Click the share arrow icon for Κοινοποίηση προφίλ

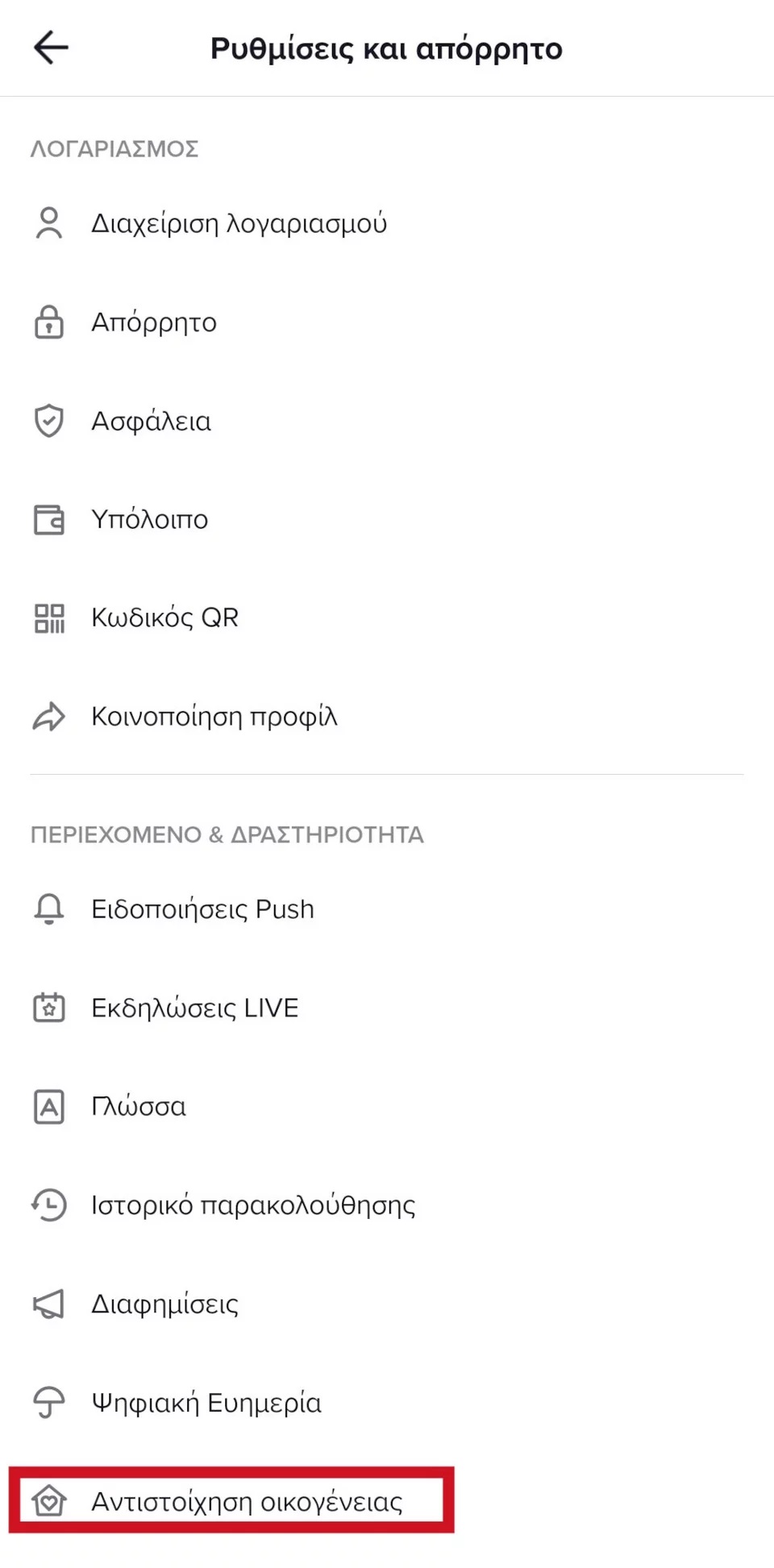[49, 717]
